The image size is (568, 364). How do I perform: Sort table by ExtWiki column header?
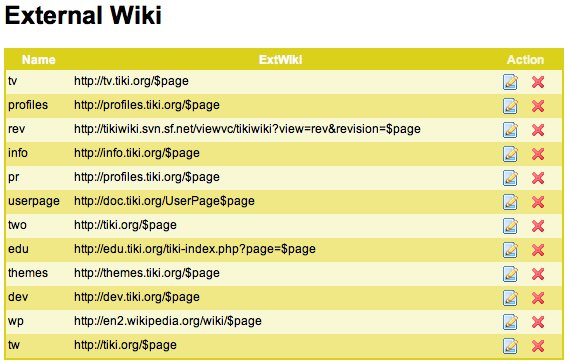pyautogui.click(x=280, y=60)
